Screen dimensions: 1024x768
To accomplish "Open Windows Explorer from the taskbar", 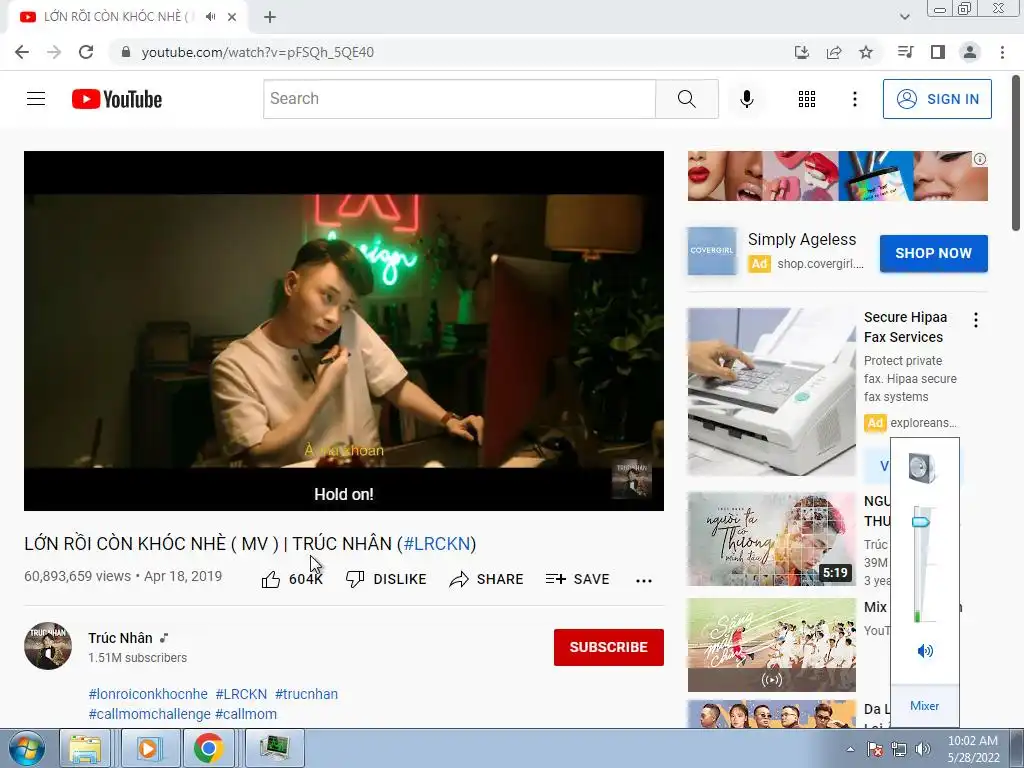I will 86,749.
